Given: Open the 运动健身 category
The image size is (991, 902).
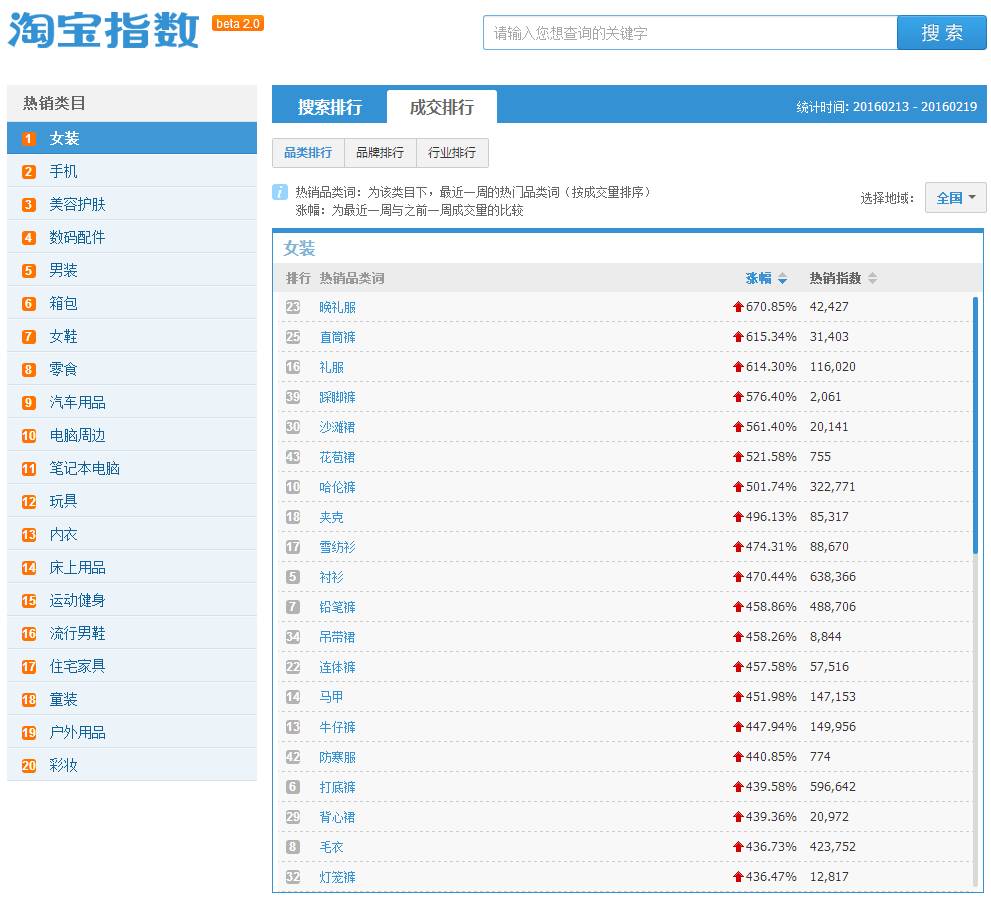Looking at the screenshot, I should [132, 600].
